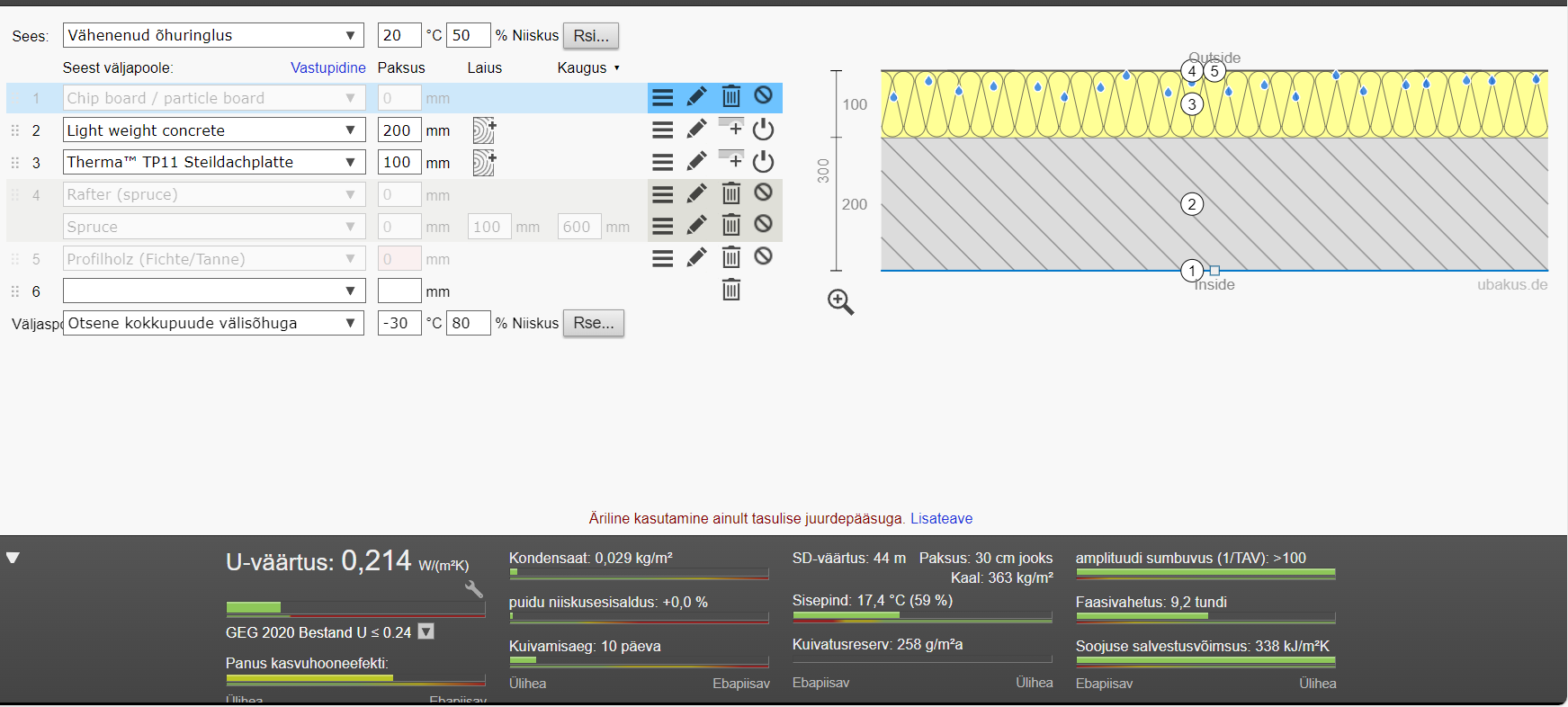Insert layer above Therma TP11 Steildachplatte
The height and width of the screenshot is (707, 1568).
click(x=731, y=158)
